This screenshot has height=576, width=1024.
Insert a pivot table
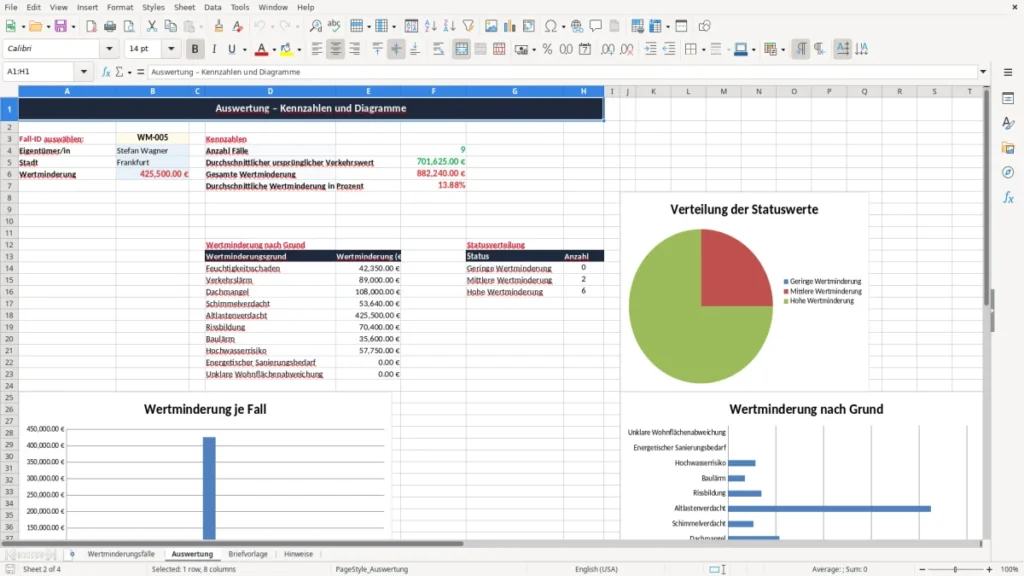[529, 26]
